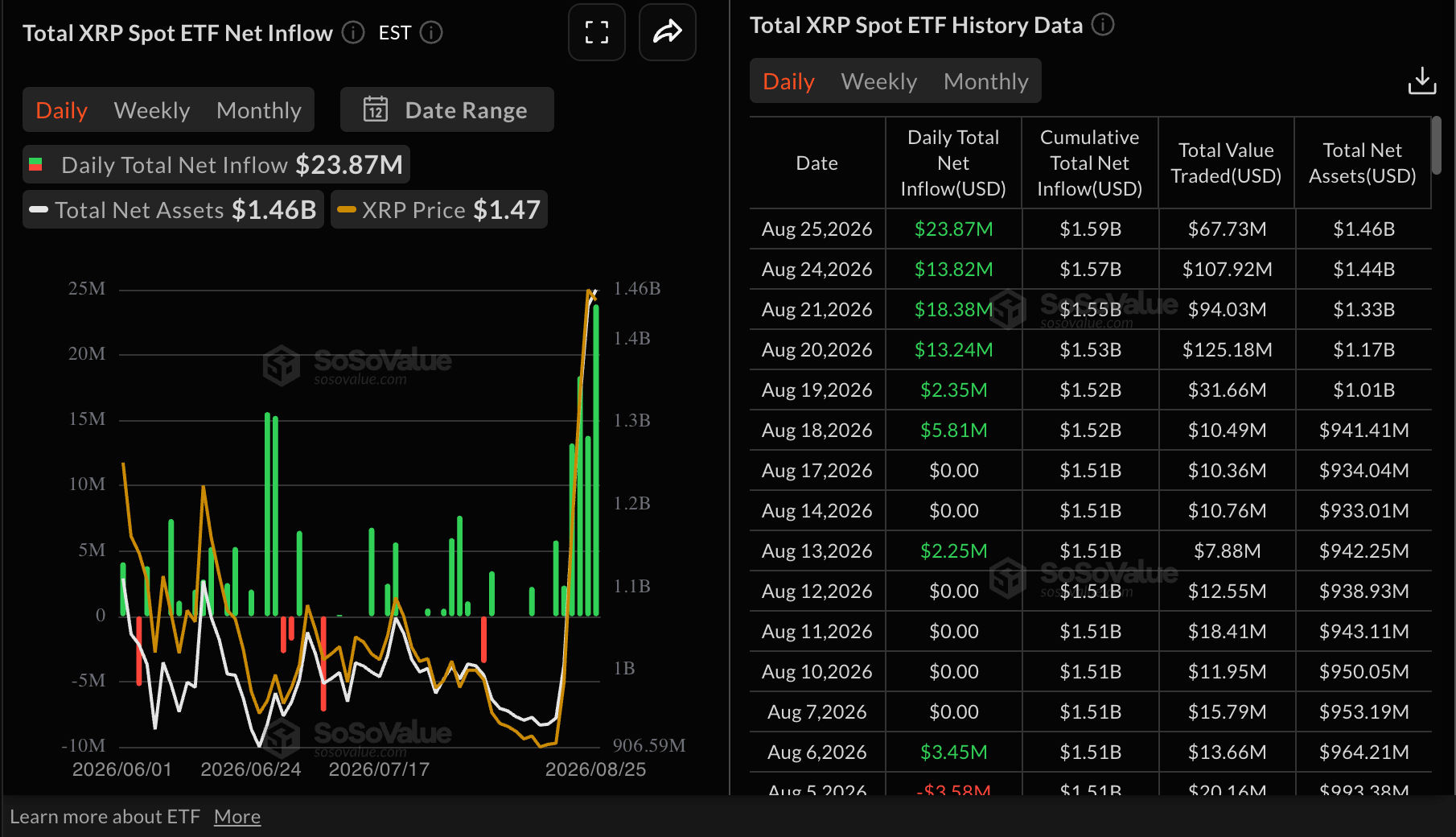Select Daily tab in chart panel
This screenshot has width=1456, height=837.
pos(62,110)
